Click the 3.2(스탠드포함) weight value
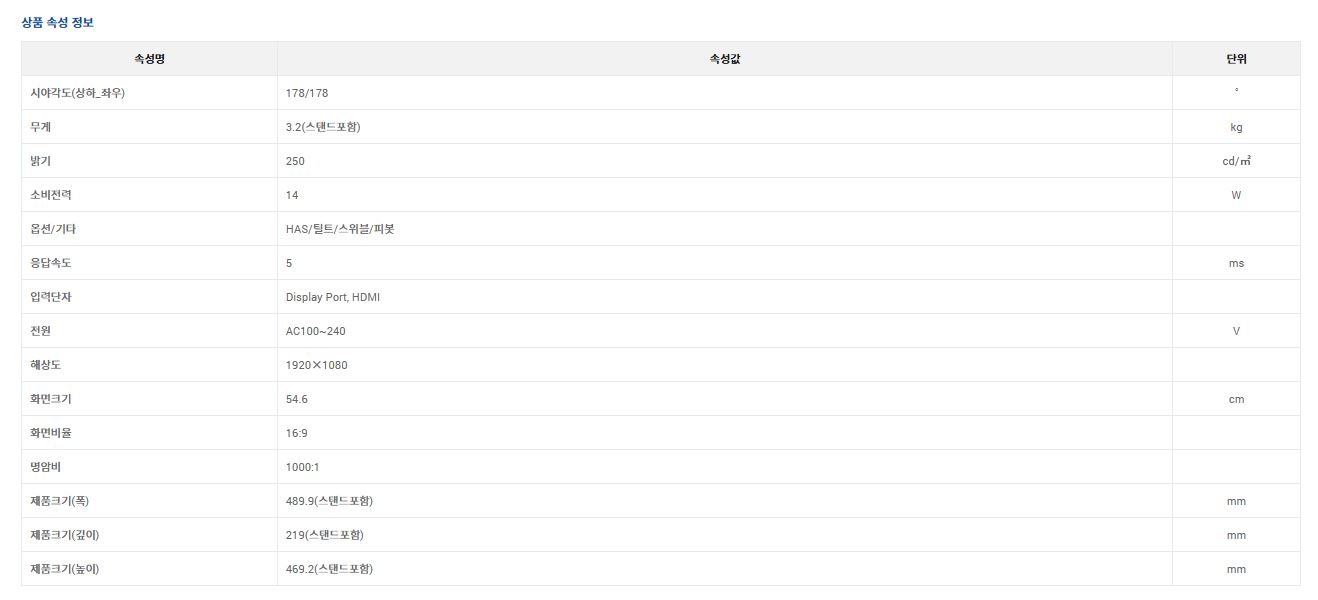 [x=323, y=127]
